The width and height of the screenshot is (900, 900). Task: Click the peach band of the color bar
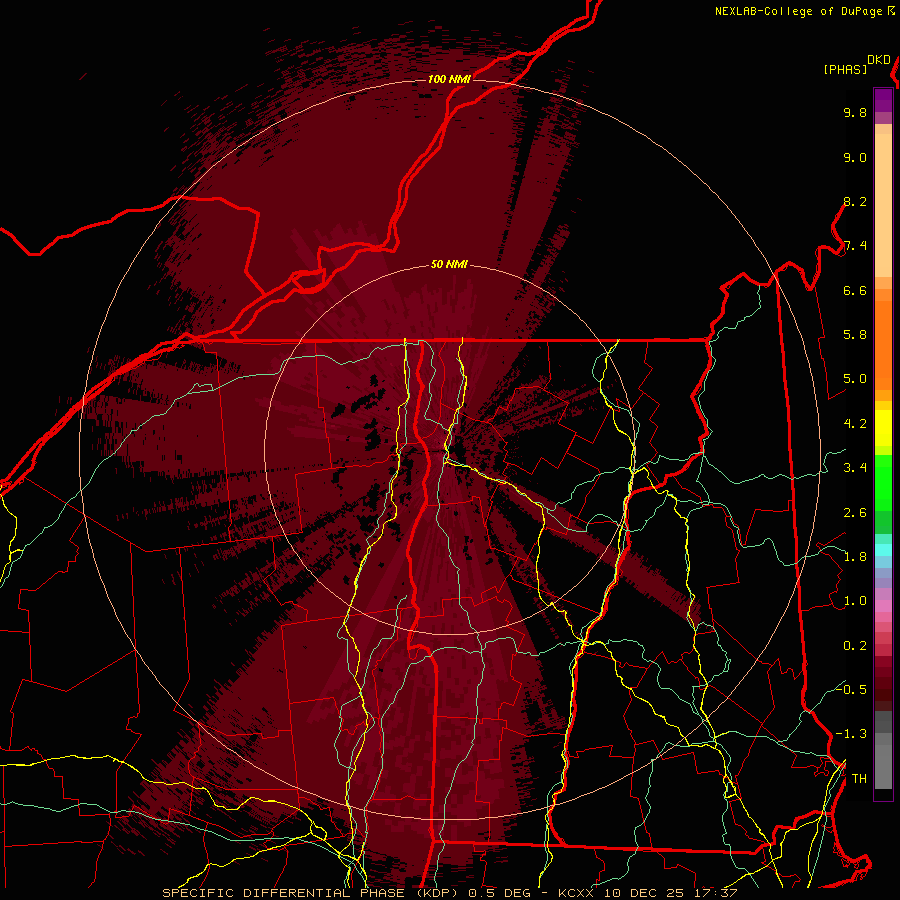[x=883, y=201]
